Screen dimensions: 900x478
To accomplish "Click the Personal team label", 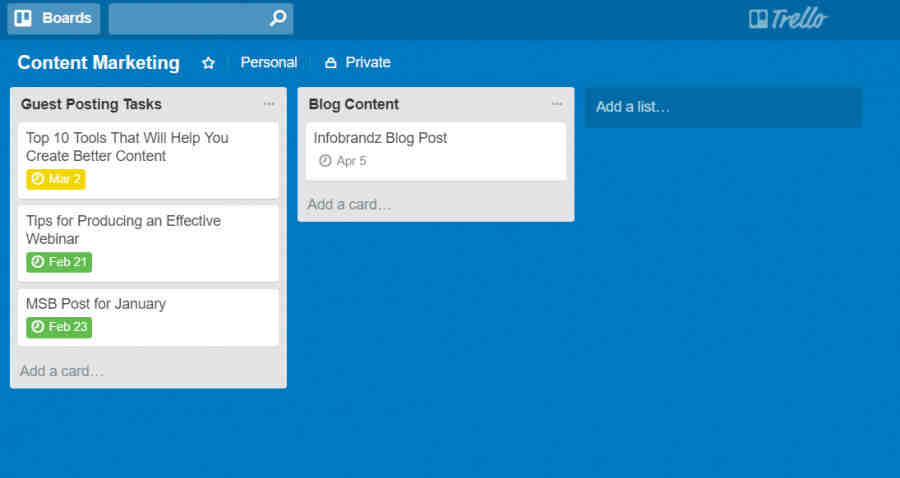I will (x=268, y=62).
